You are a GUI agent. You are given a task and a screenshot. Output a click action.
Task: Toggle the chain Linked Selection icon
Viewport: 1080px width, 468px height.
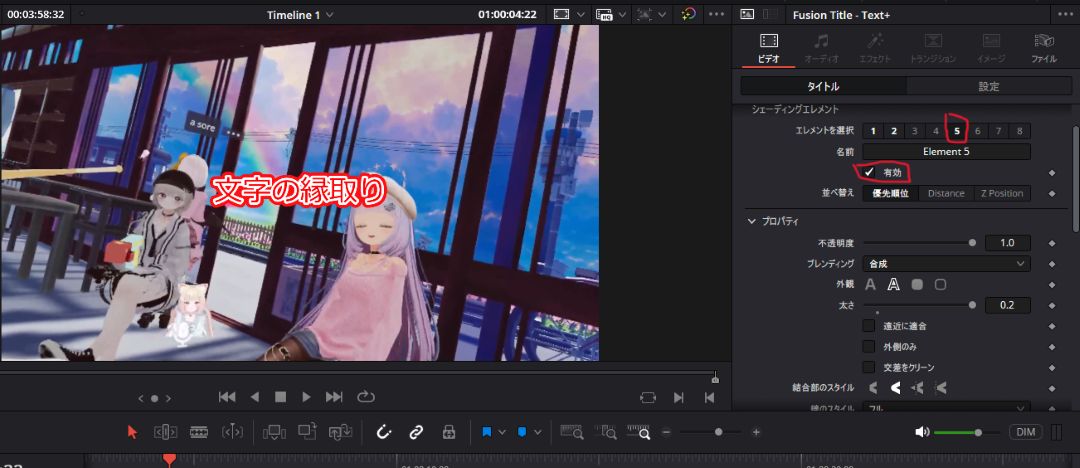click(416, 432)
